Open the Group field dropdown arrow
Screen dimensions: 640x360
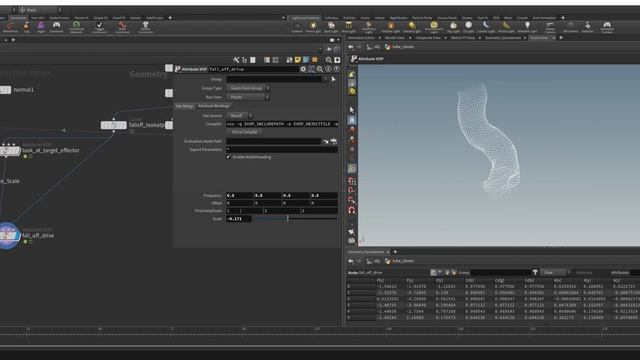pos(325,79)
